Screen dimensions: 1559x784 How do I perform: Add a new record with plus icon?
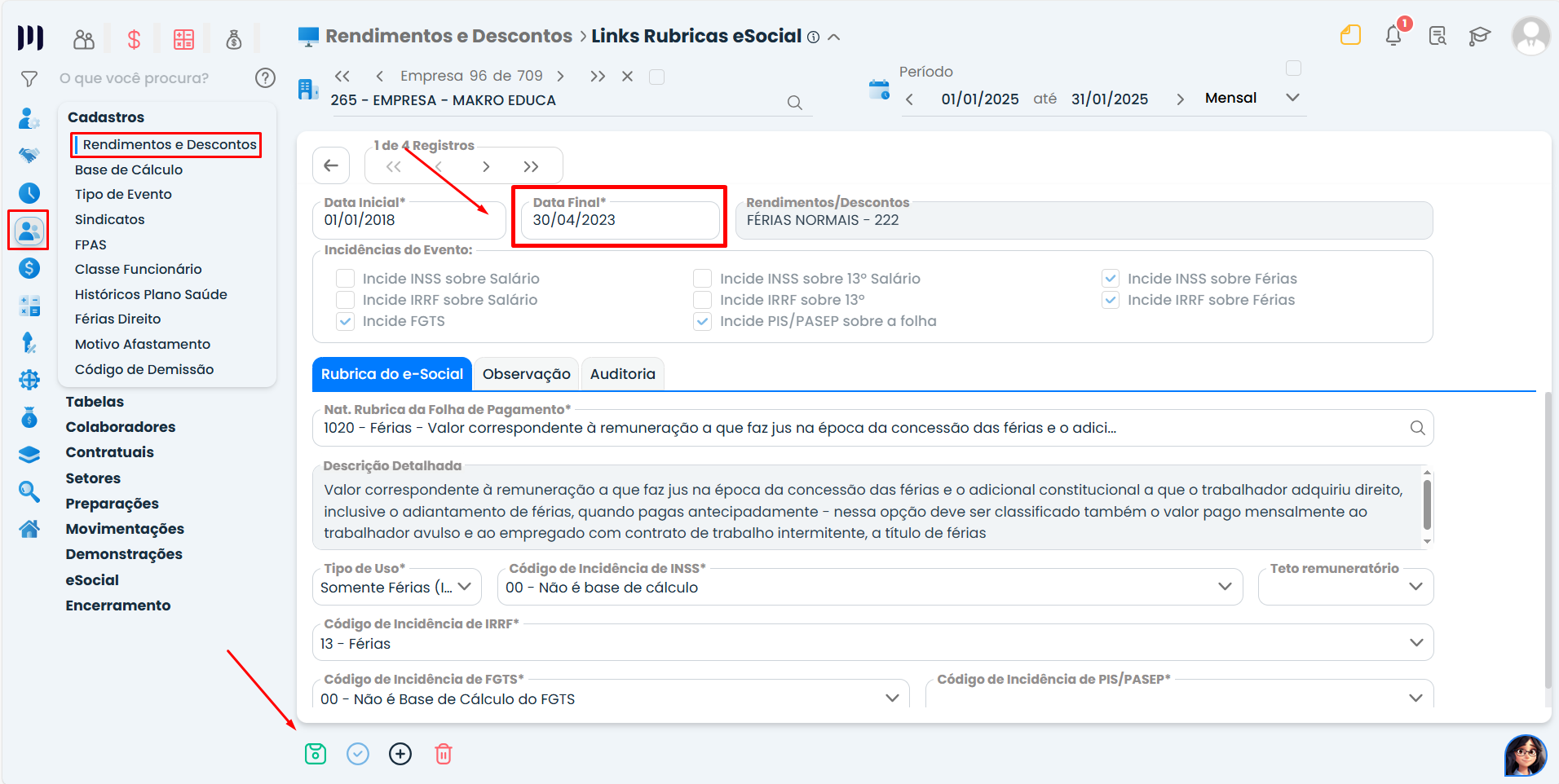coord(400,754)
